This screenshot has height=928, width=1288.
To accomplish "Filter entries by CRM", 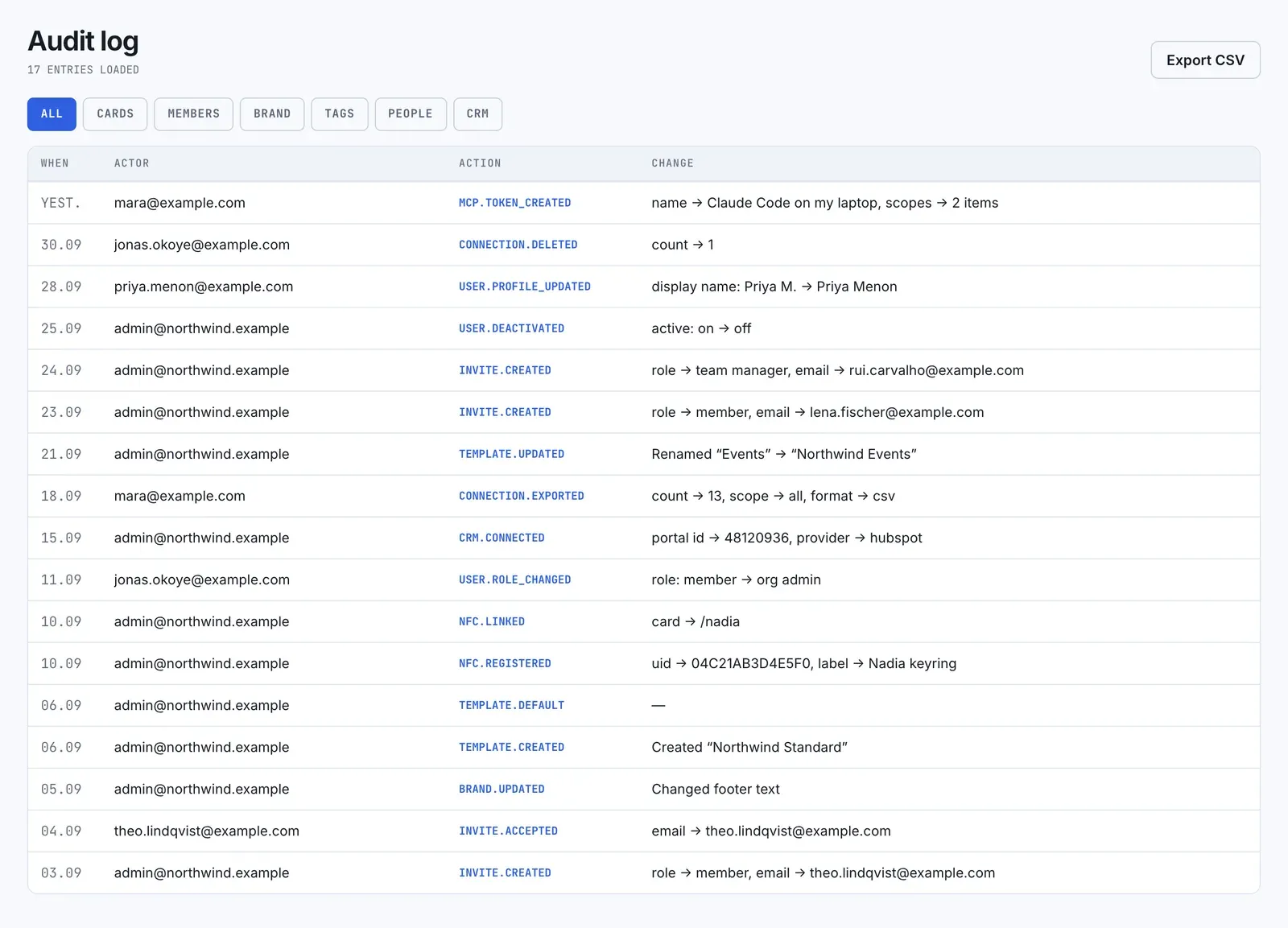I will [x=477, y=114].
